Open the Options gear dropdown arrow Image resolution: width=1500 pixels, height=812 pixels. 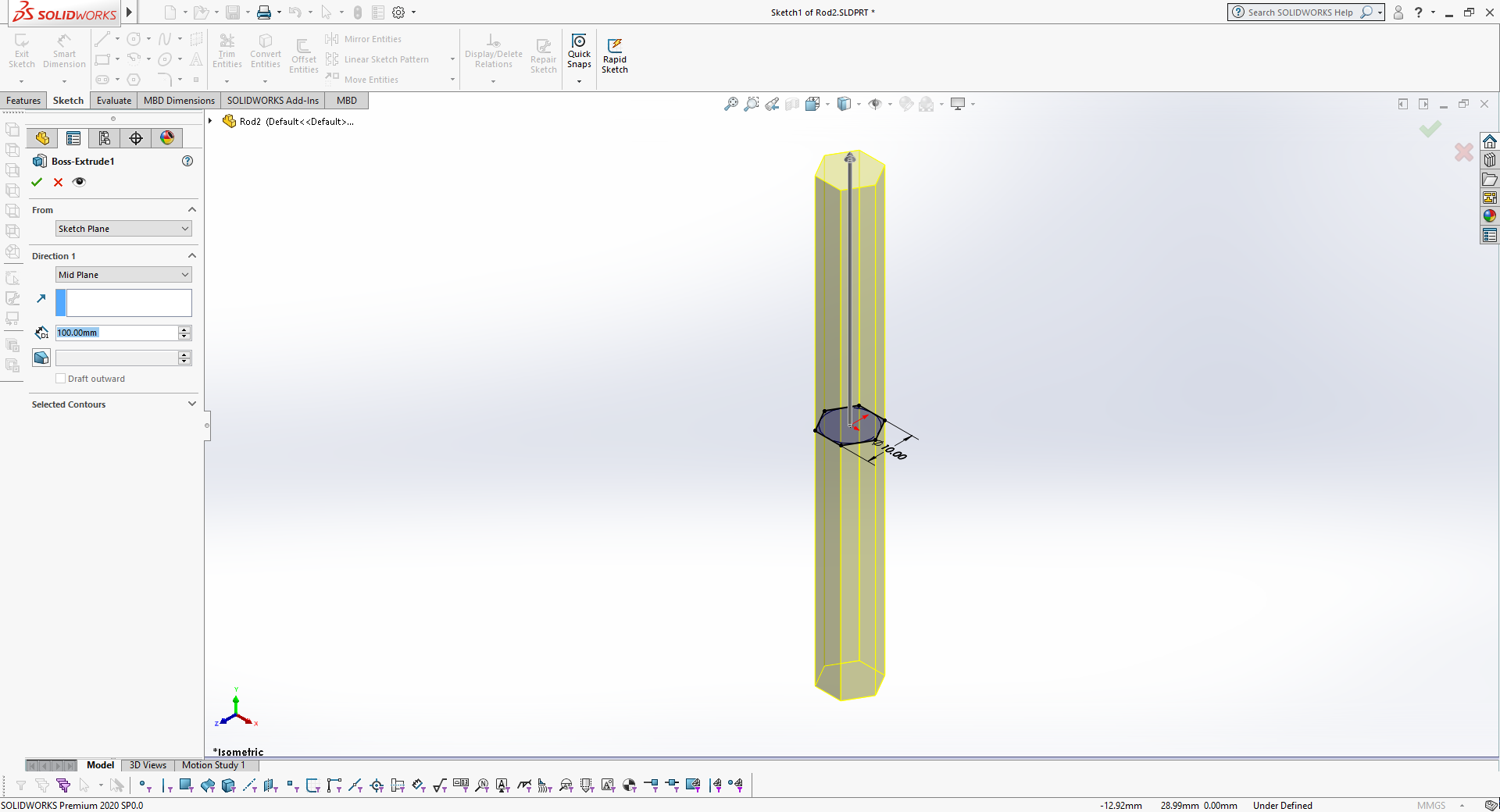coord(413,12)
